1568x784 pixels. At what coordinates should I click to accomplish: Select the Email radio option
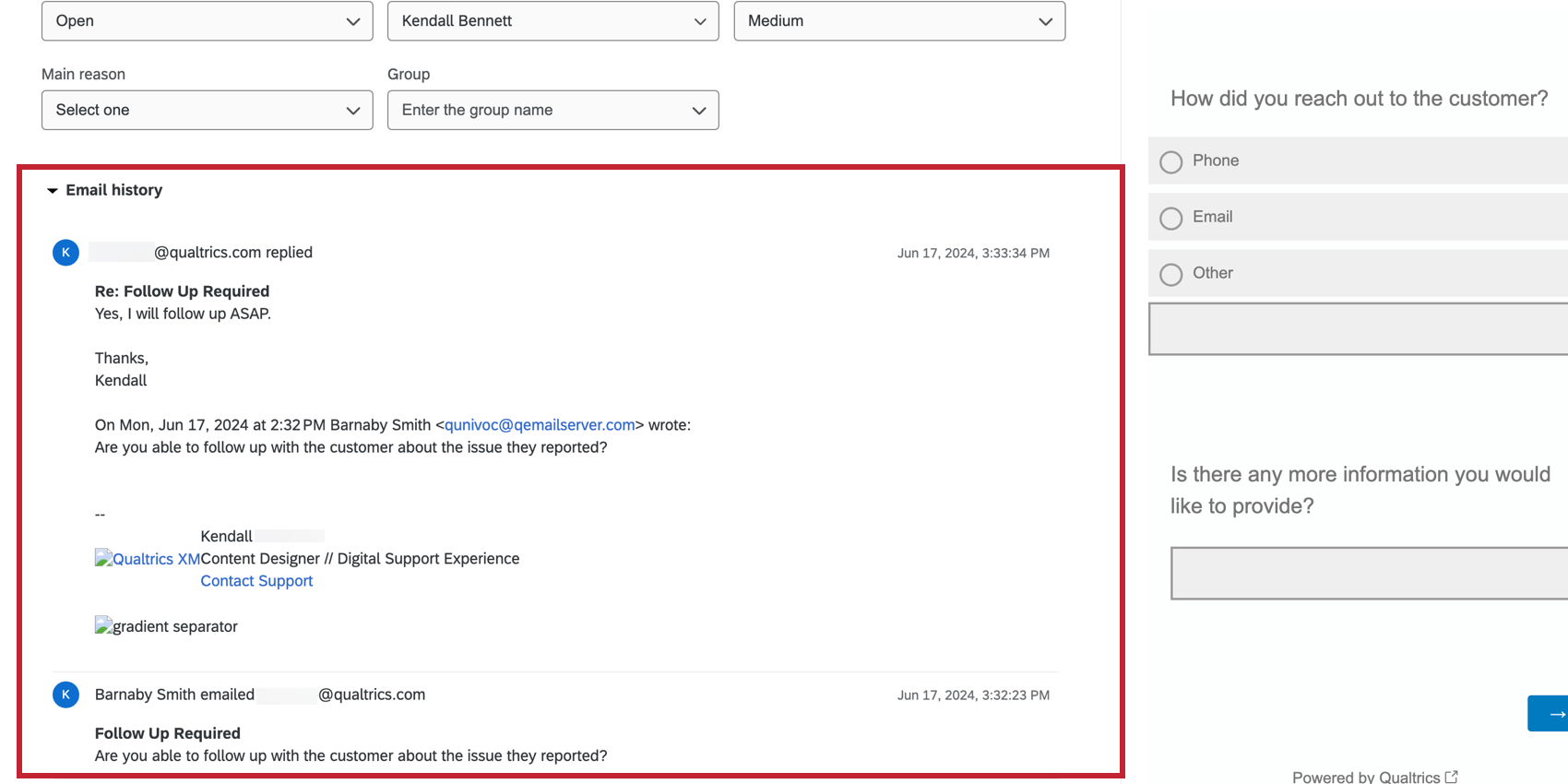coord(1171,218)
